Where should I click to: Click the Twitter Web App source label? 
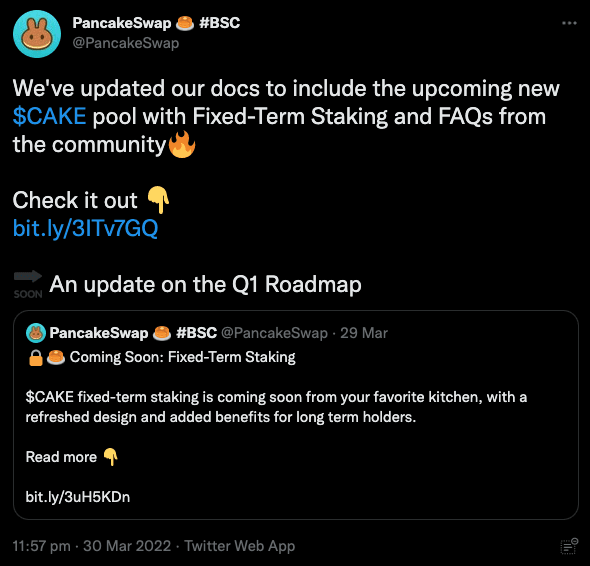click(x=239, y=546)
